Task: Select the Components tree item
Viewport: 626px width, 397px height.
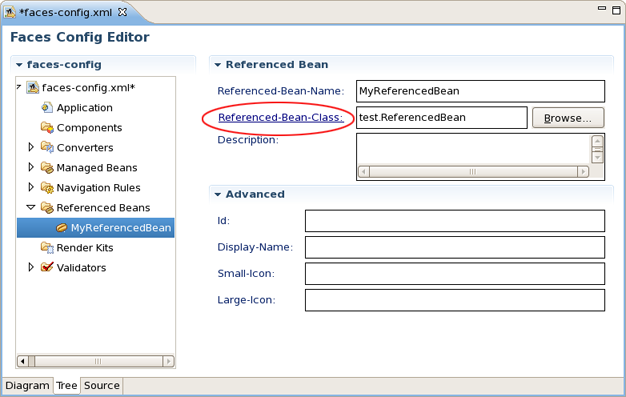Action: point(89,128)
